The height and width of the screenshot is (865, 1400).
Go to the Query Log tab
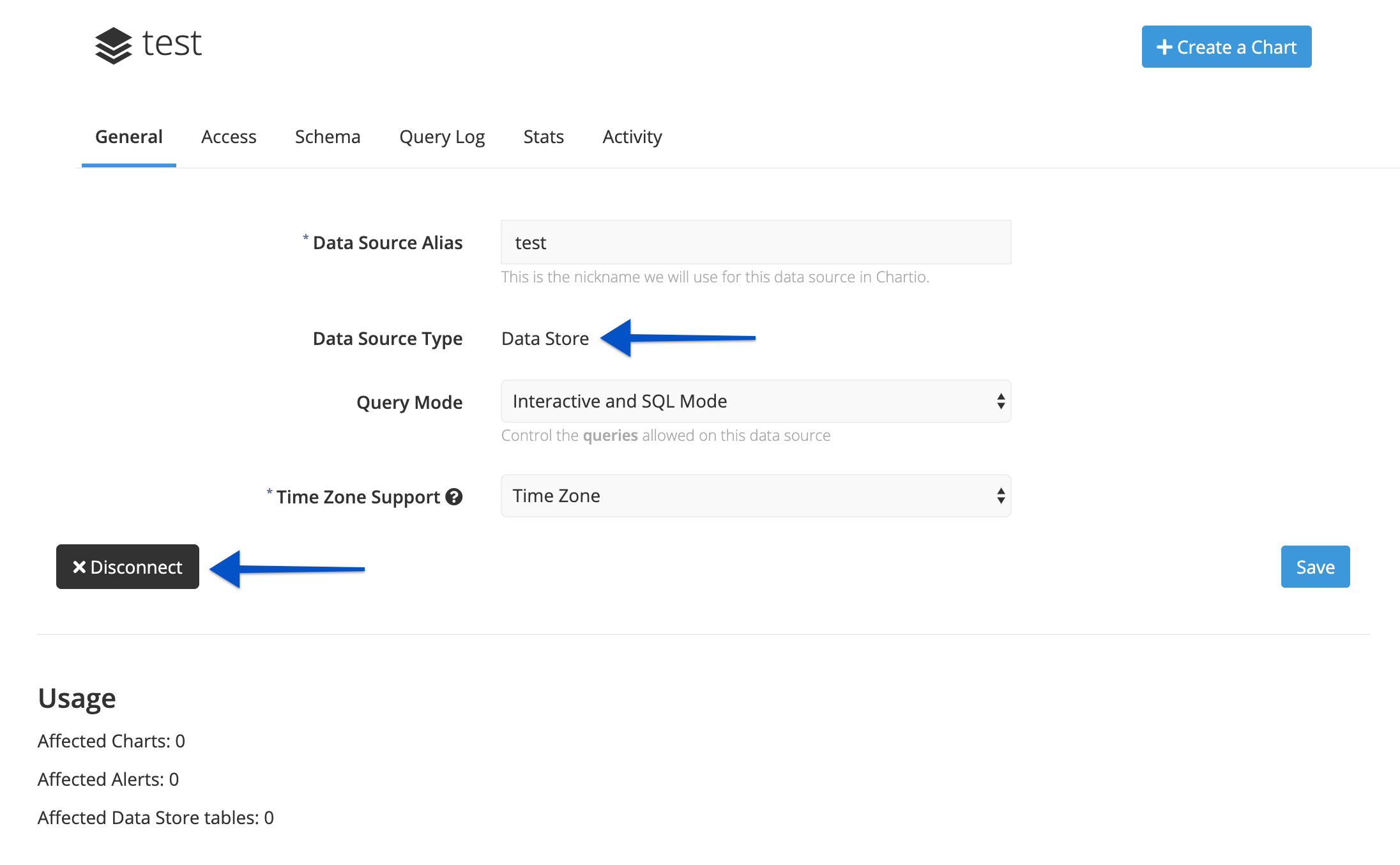[x=442, y=137]
